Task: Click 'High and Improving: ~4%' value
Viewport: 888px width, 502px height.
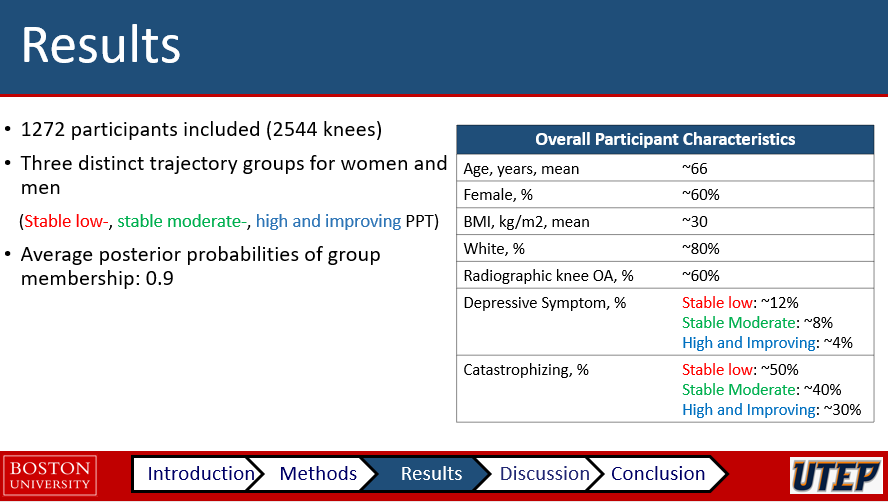Action: click(x=767, y=343)
